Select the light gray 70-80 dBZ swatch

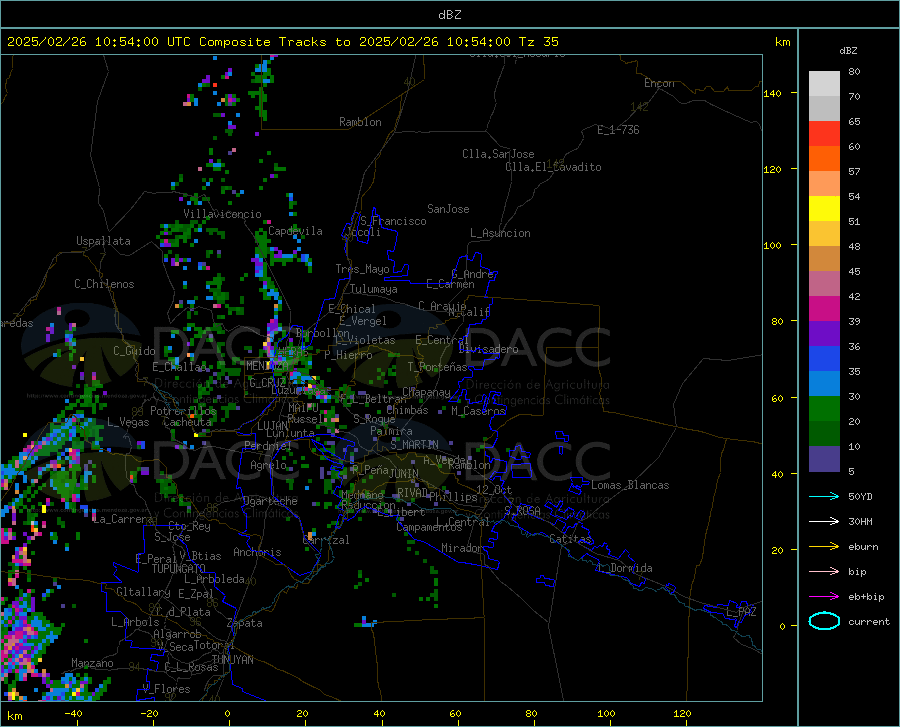pos(824,84)
